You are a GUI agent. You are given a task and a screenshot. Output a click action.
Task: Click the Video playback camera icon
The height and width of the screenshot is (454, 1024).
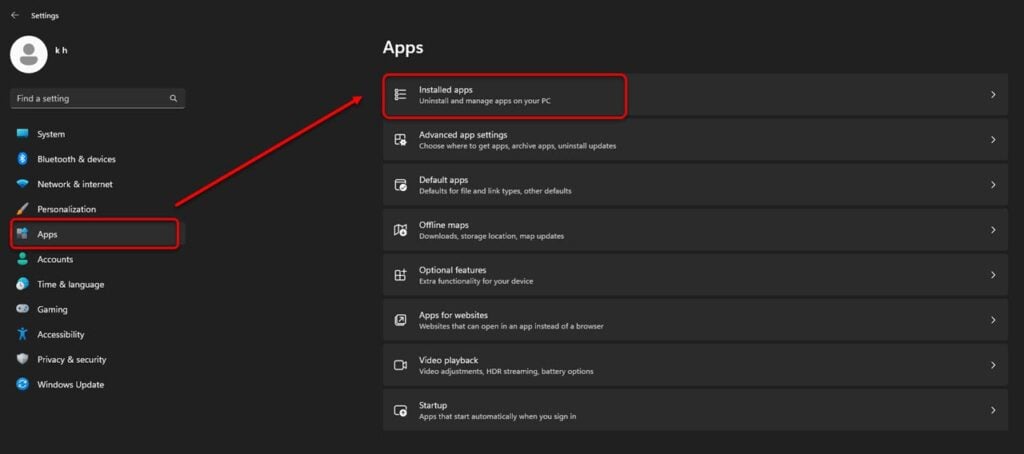400,365
